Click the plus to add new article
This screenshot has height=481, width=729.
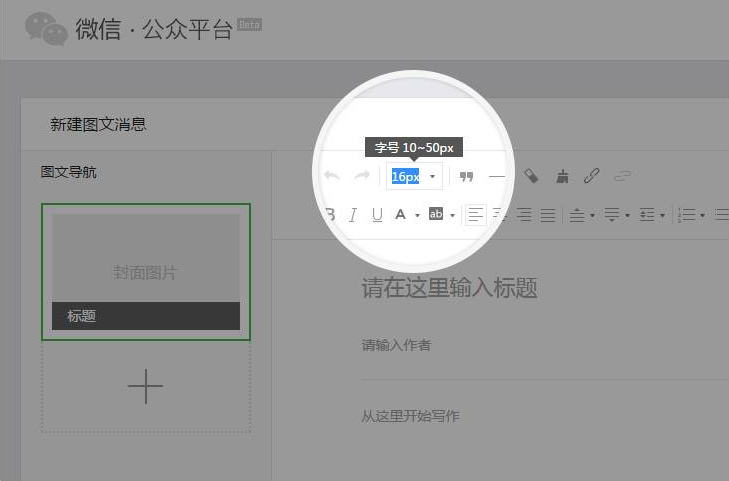pyautogui.click(x=145, y=387)
